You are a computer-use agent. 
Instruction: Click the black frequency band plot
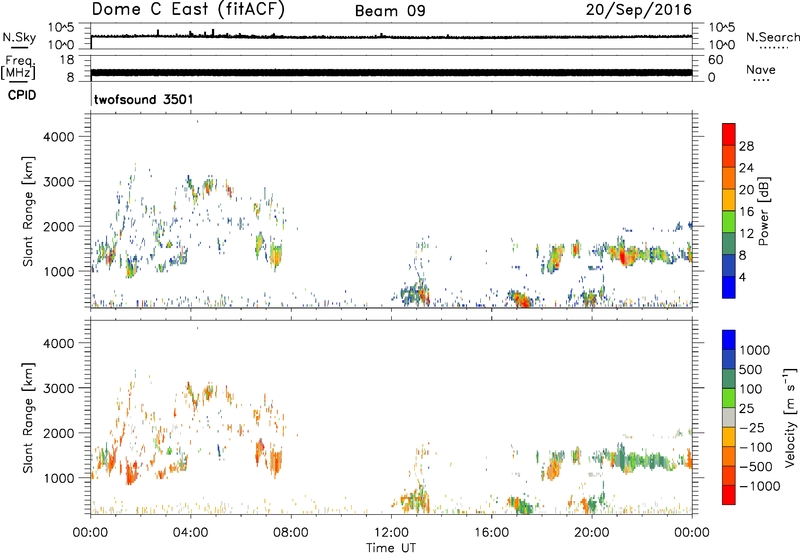391,72
